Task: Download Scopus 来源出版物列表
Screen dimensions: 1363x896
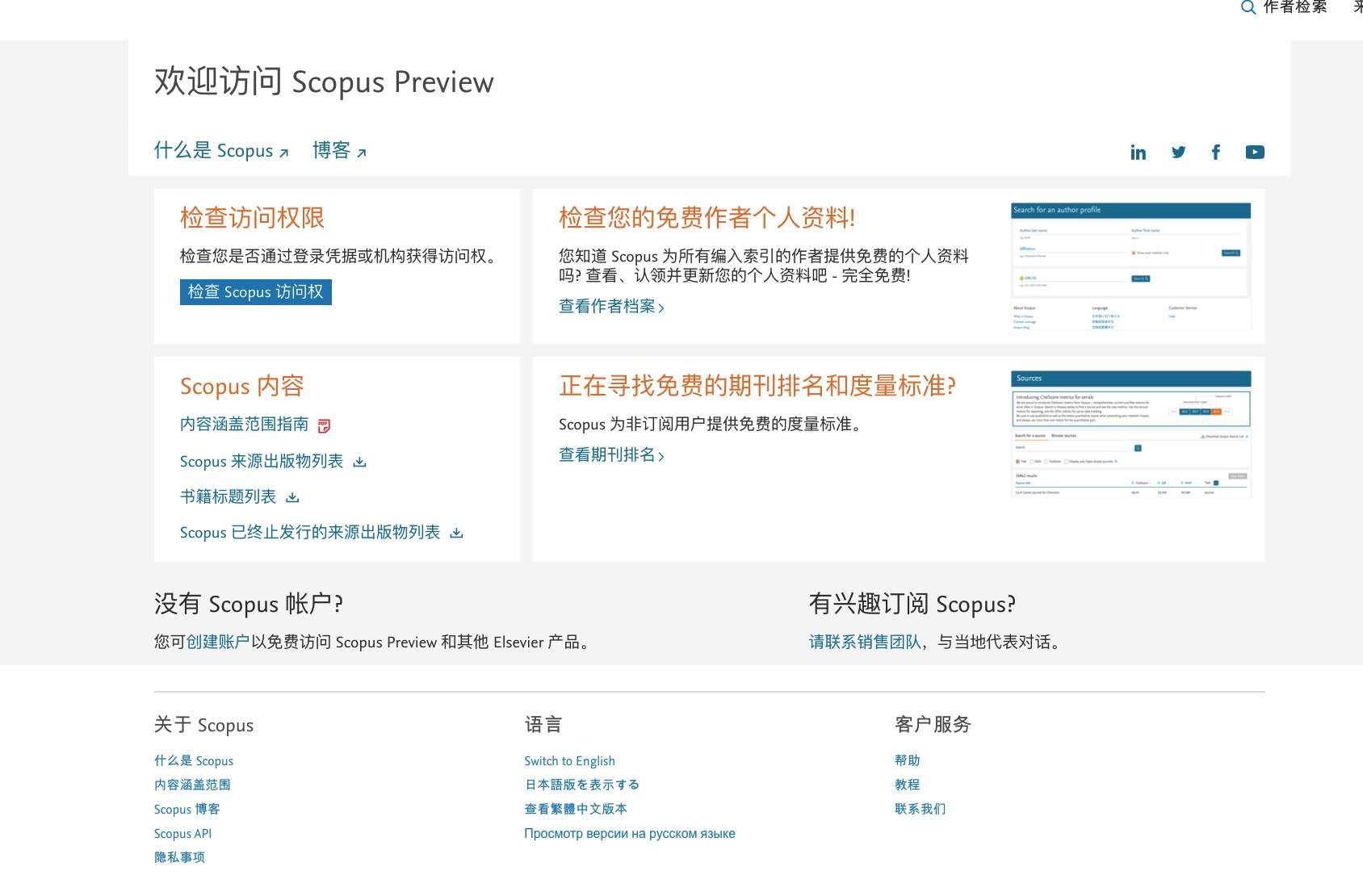Action: coord(262,462)
